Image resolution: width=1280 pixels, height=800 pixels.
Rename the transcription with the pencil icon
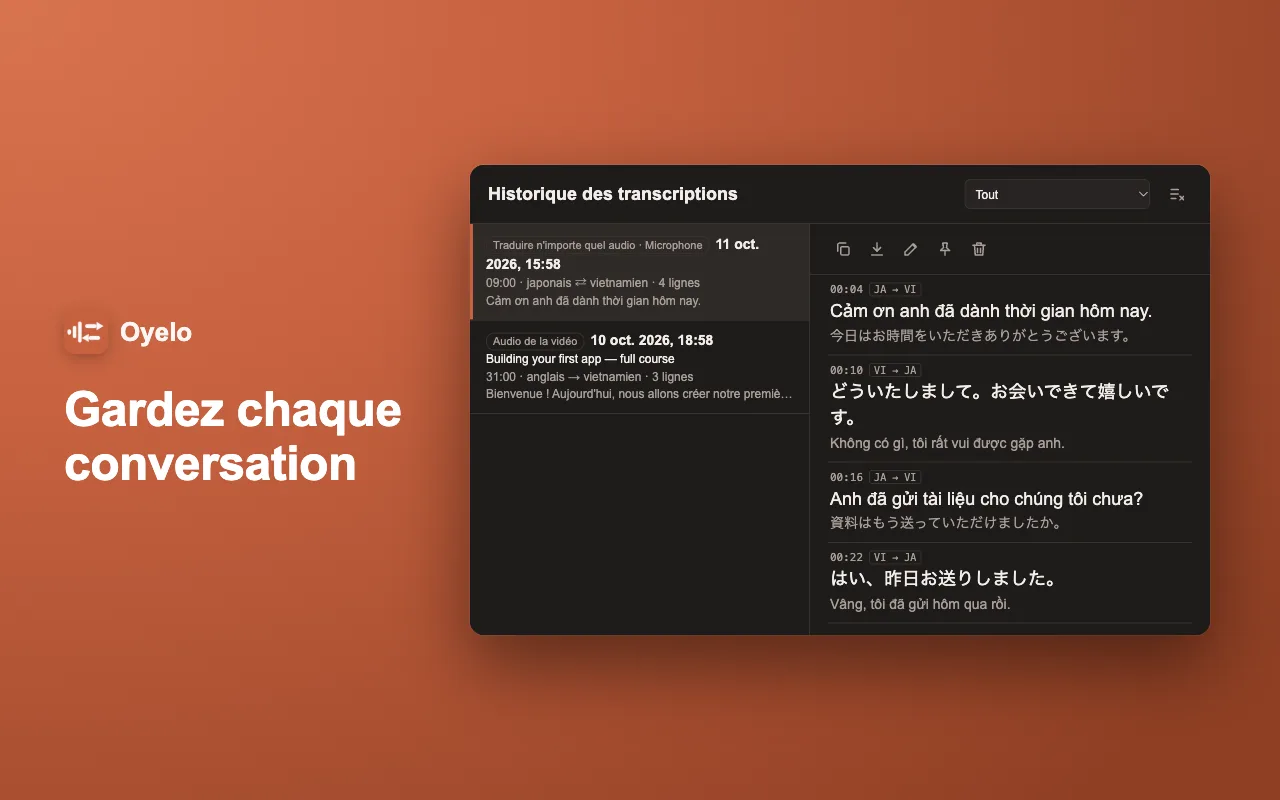[911, 249]
